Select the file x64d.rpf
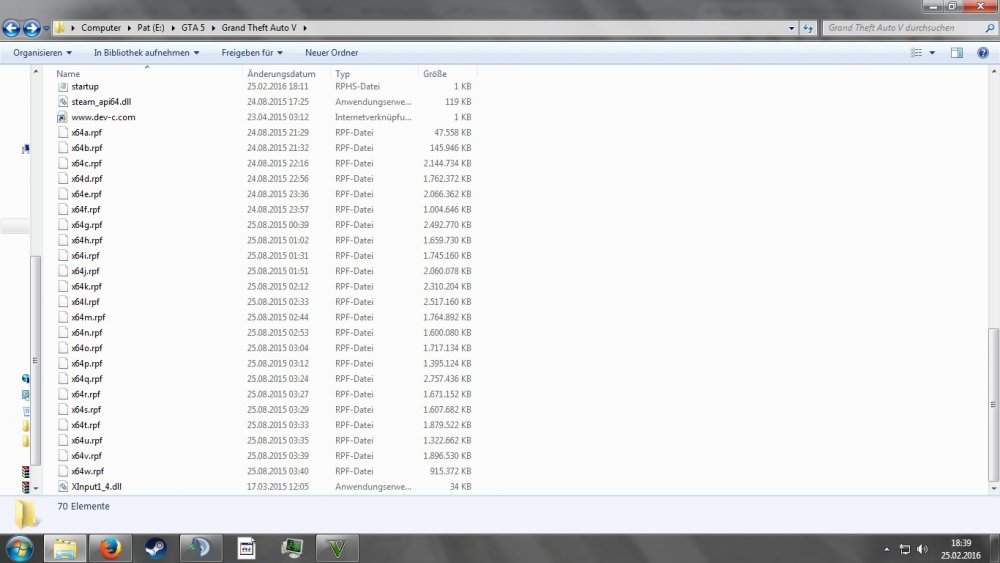Viewport: 1000px width, 563px height. [x=87, y=179]
